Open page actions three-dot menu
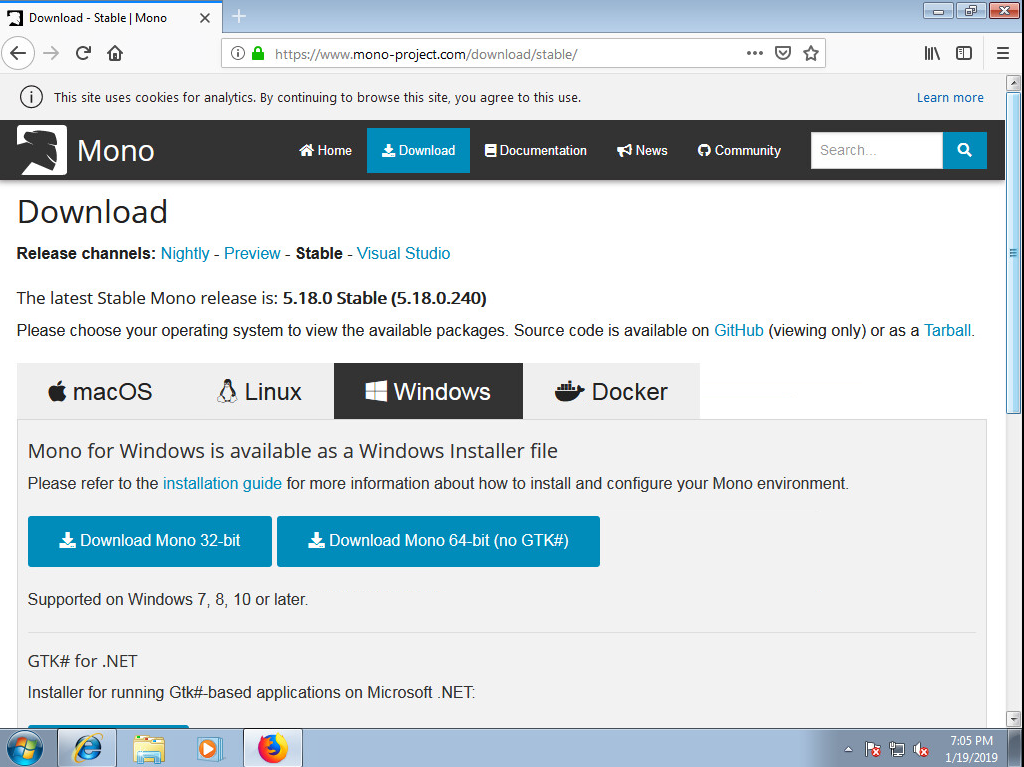Viewport: 1024px width, 767px height. coord(755,53)
